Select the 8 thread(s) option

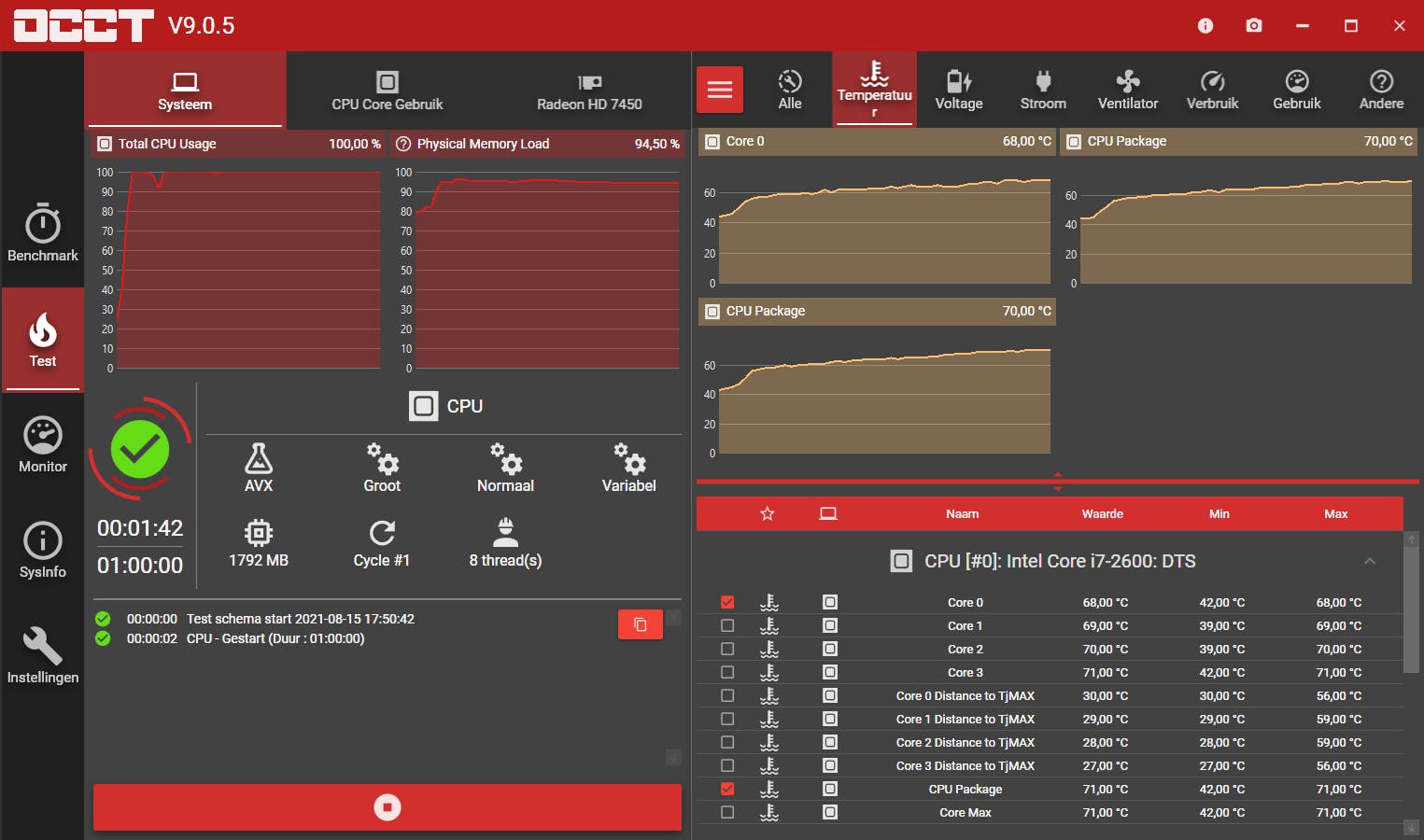point(505,542)
